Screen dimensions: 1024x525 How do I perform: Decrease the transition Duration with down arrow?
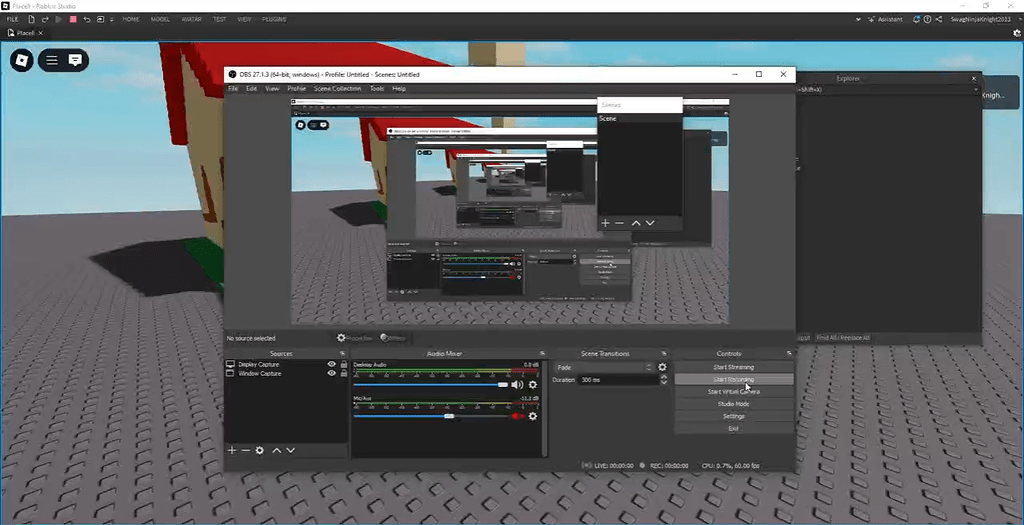(664, 383)
